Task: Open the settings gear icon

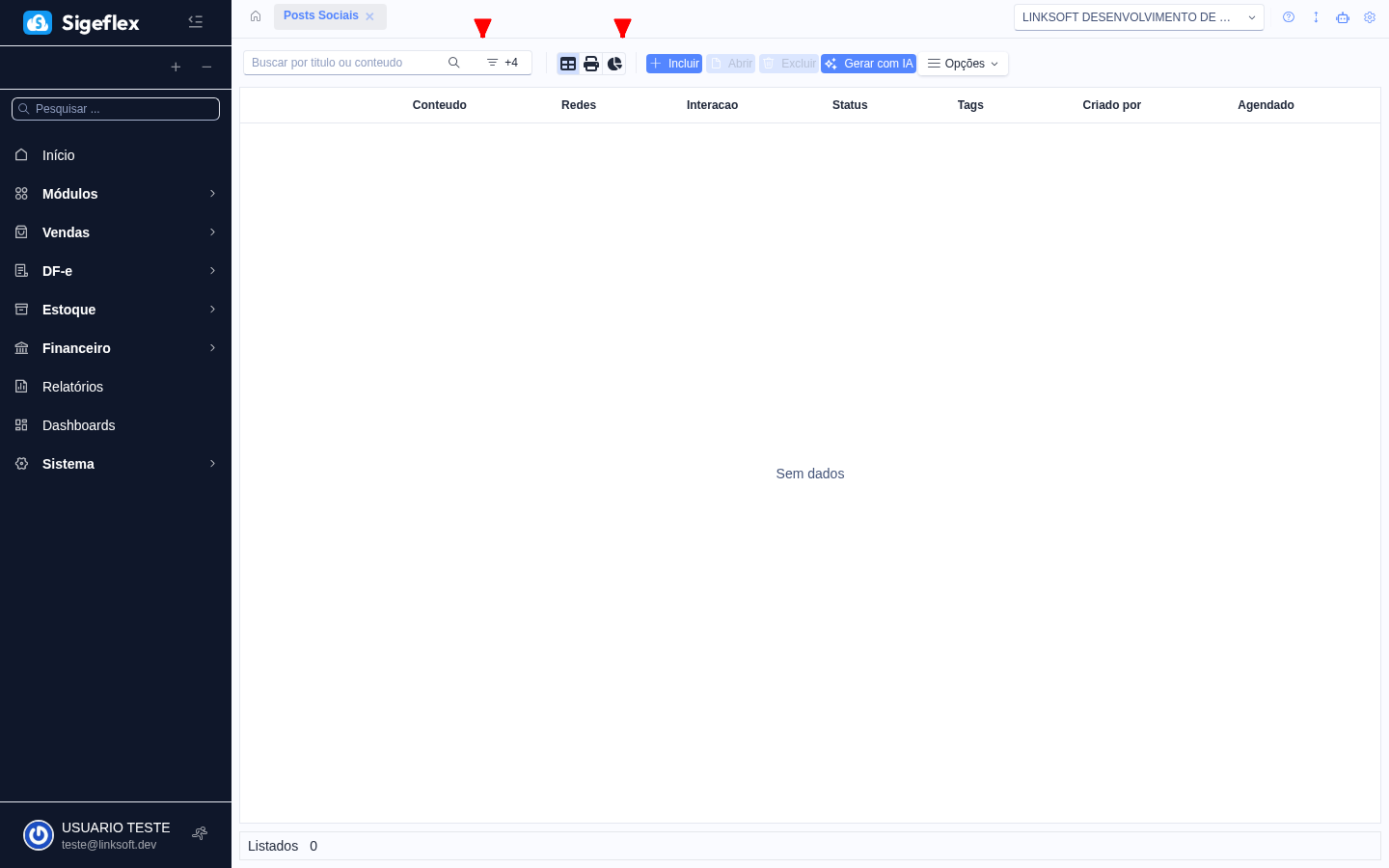Action: point(1370,16)
